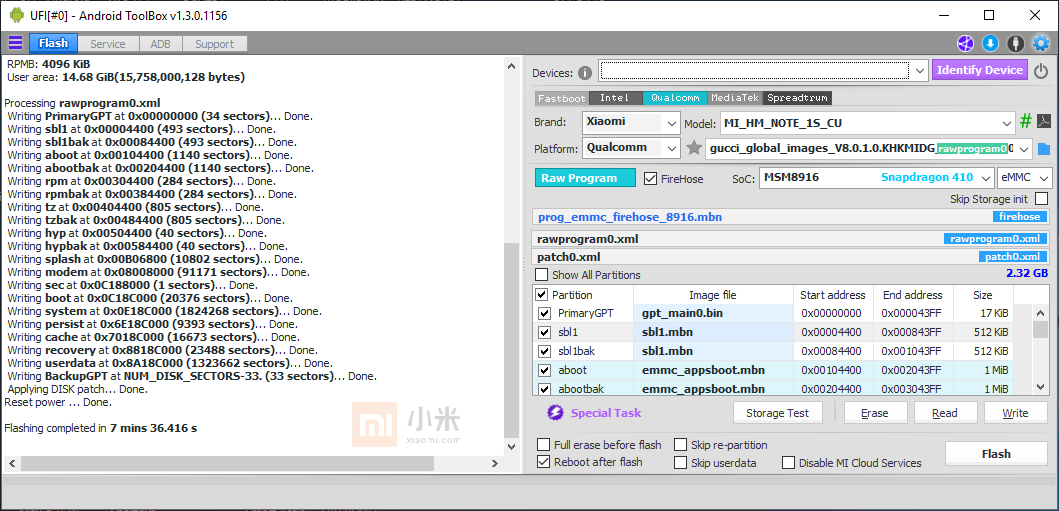Uncheck the sbl1bak partition row

pyautogui.click(x=544, y=352)
